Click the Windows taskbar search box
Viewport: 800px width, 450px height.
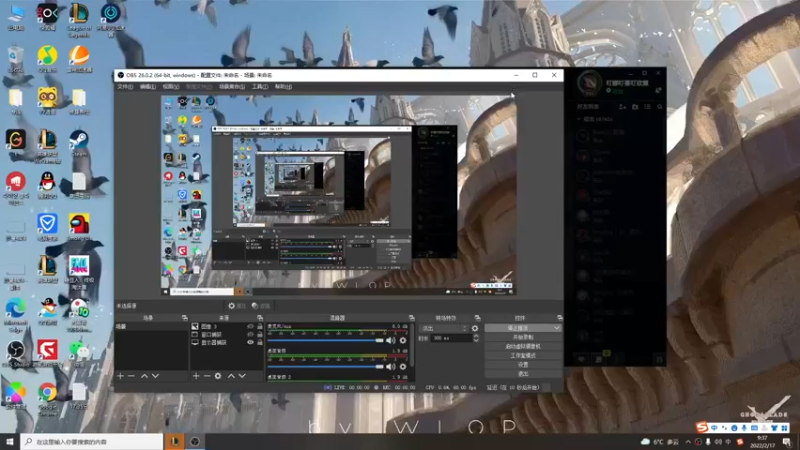point(92,442)
